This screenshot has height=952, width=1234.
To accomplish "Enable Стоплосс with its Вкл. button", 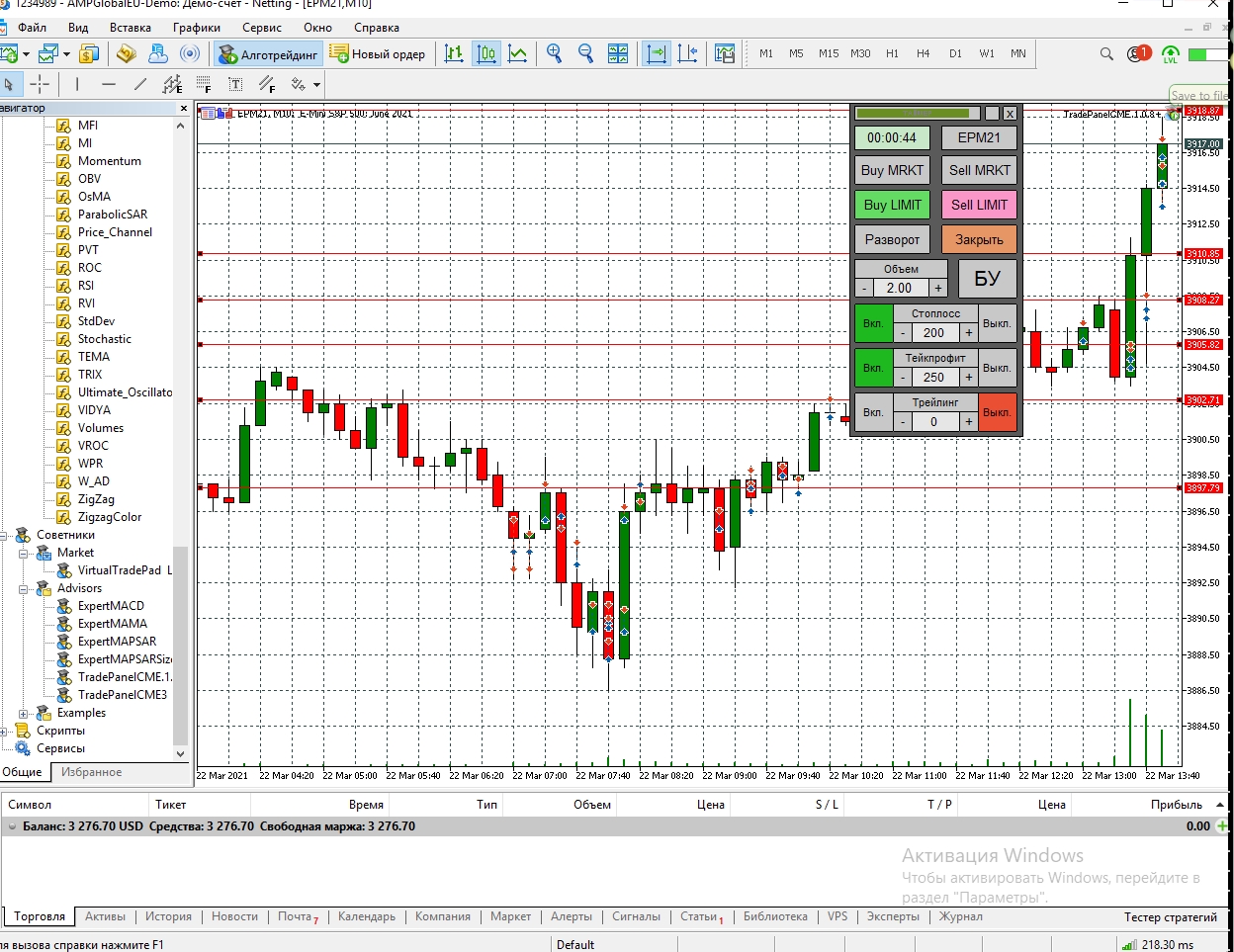I will [x=873, y=323].
